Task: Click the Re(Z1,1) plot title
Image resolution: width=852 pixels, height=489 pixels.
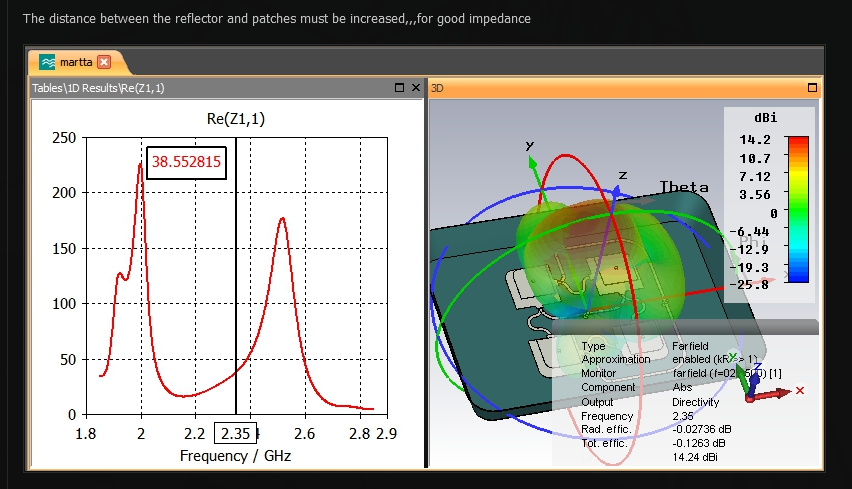Action: pyautogui.click(x=236, y=118)
